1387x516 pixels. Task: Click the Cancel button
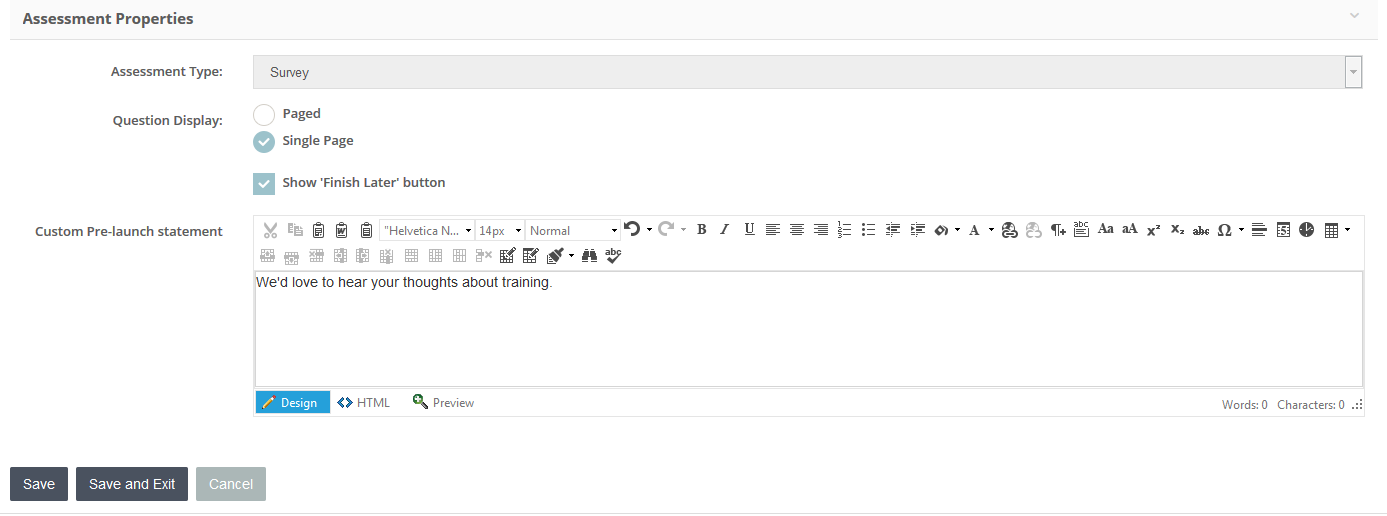coord(231,484)
